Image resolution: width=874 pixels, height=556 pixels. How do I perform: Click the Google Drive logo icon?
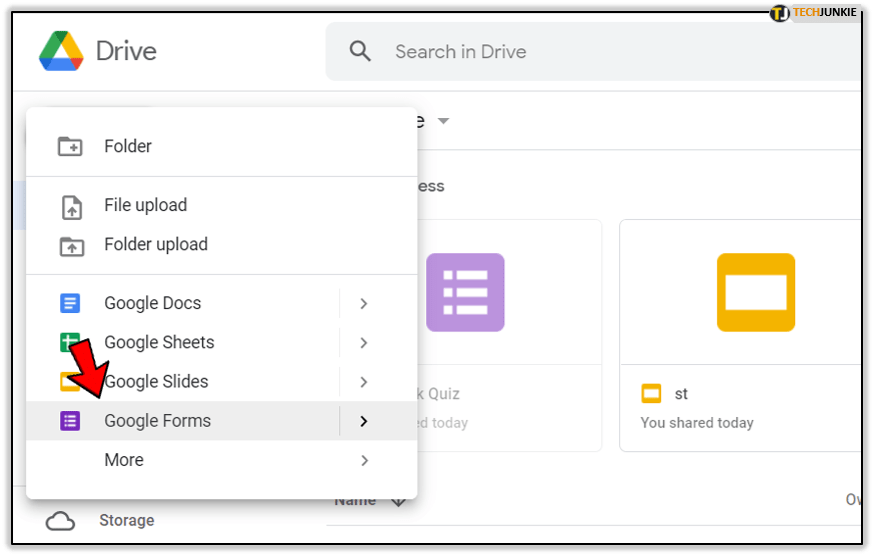(61, 51)
